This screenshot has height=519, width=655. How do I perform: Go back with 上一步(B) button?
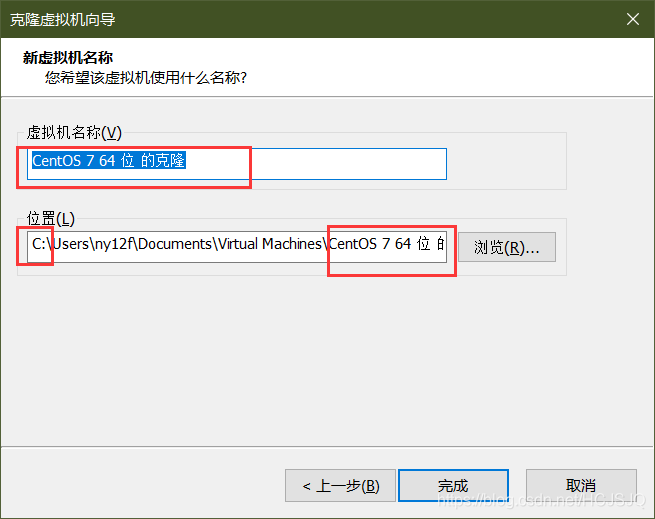coord(340,486)
